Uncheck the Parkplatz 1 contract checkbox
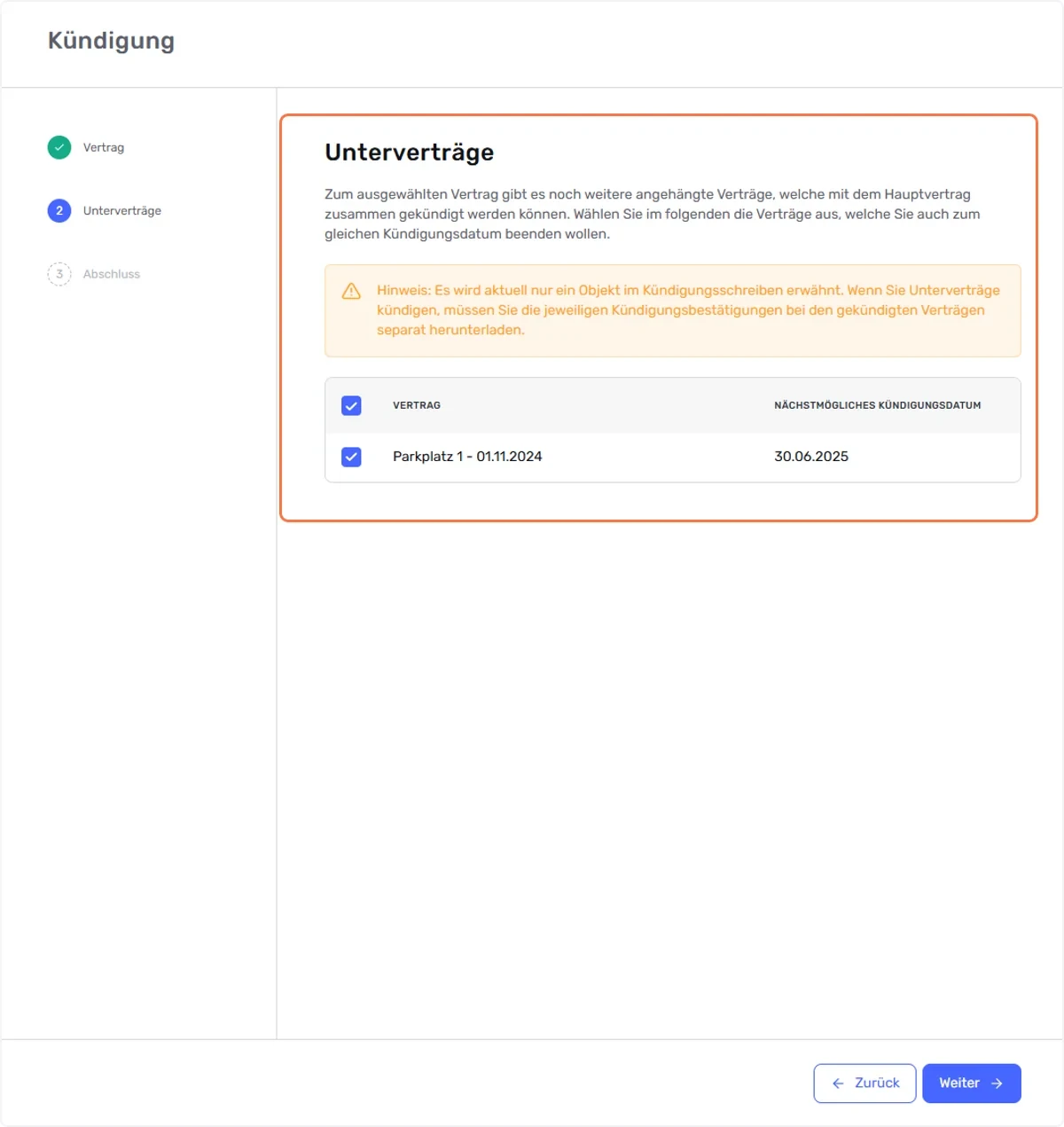This screenshot has width=1064, height=1127. click(x=351, y=457)
